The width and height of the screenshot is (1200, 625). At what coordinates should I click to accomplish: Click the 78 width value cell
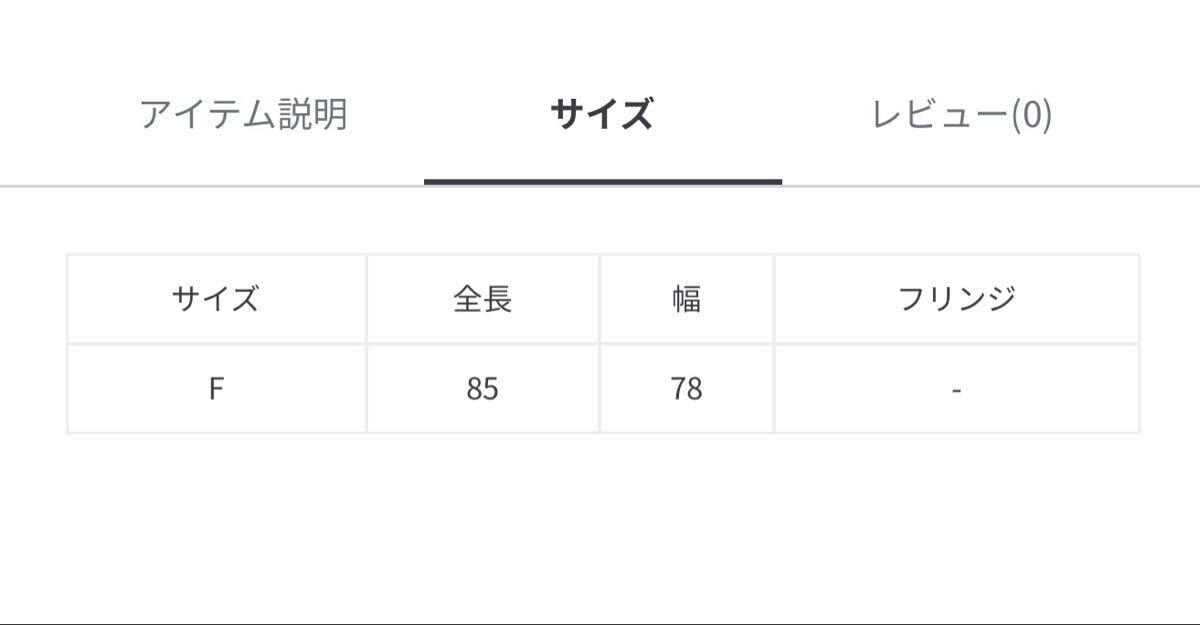tap(686, 389)
